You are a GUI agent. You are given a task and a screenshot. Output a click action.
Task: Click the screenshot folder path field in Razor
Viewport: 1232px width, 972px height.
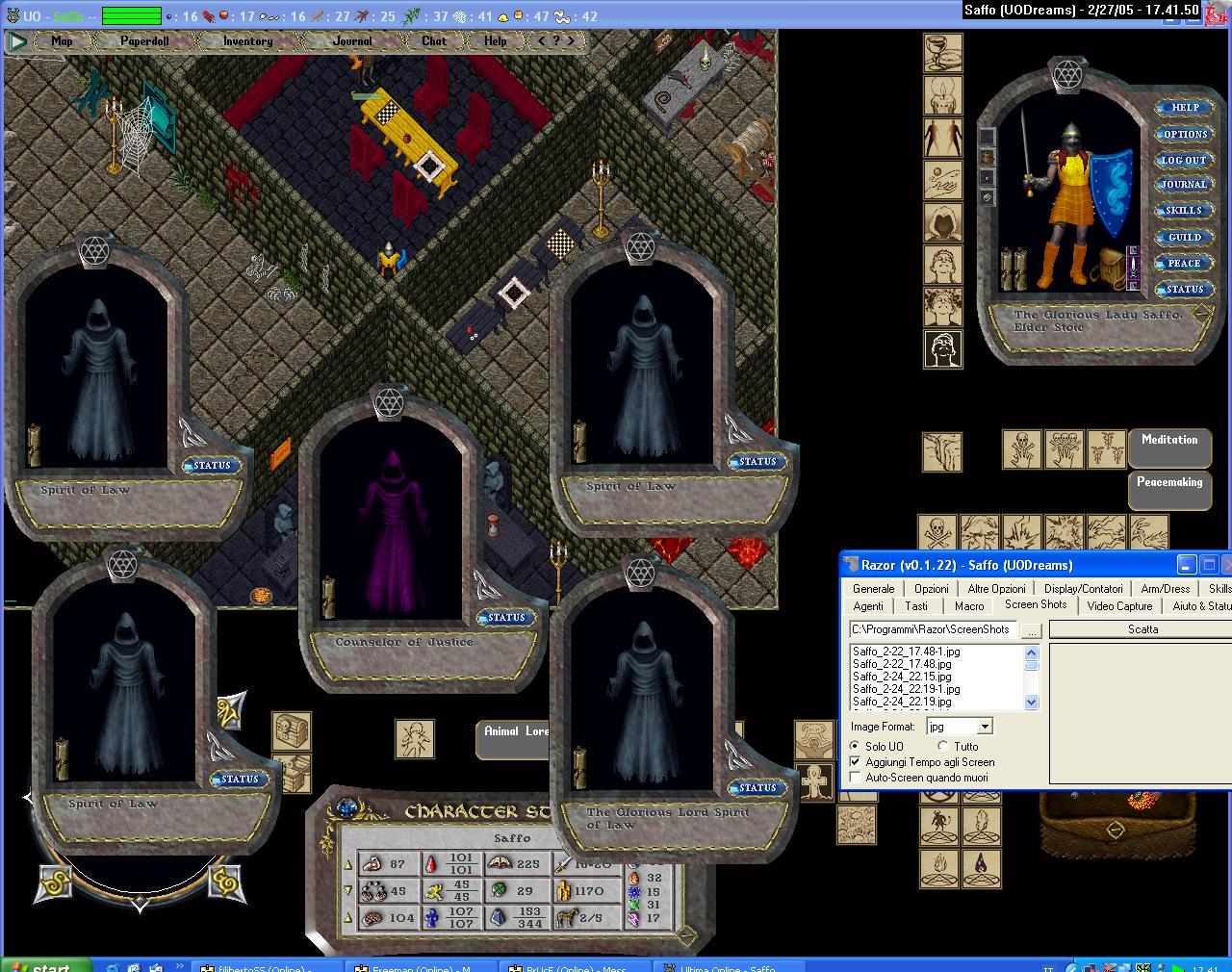point(932,629)
